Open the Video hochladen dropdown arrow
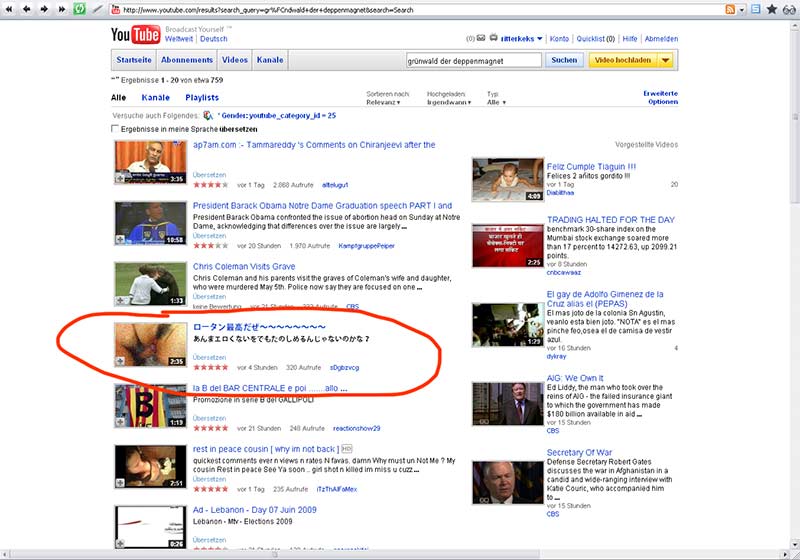 pos(665,60)
